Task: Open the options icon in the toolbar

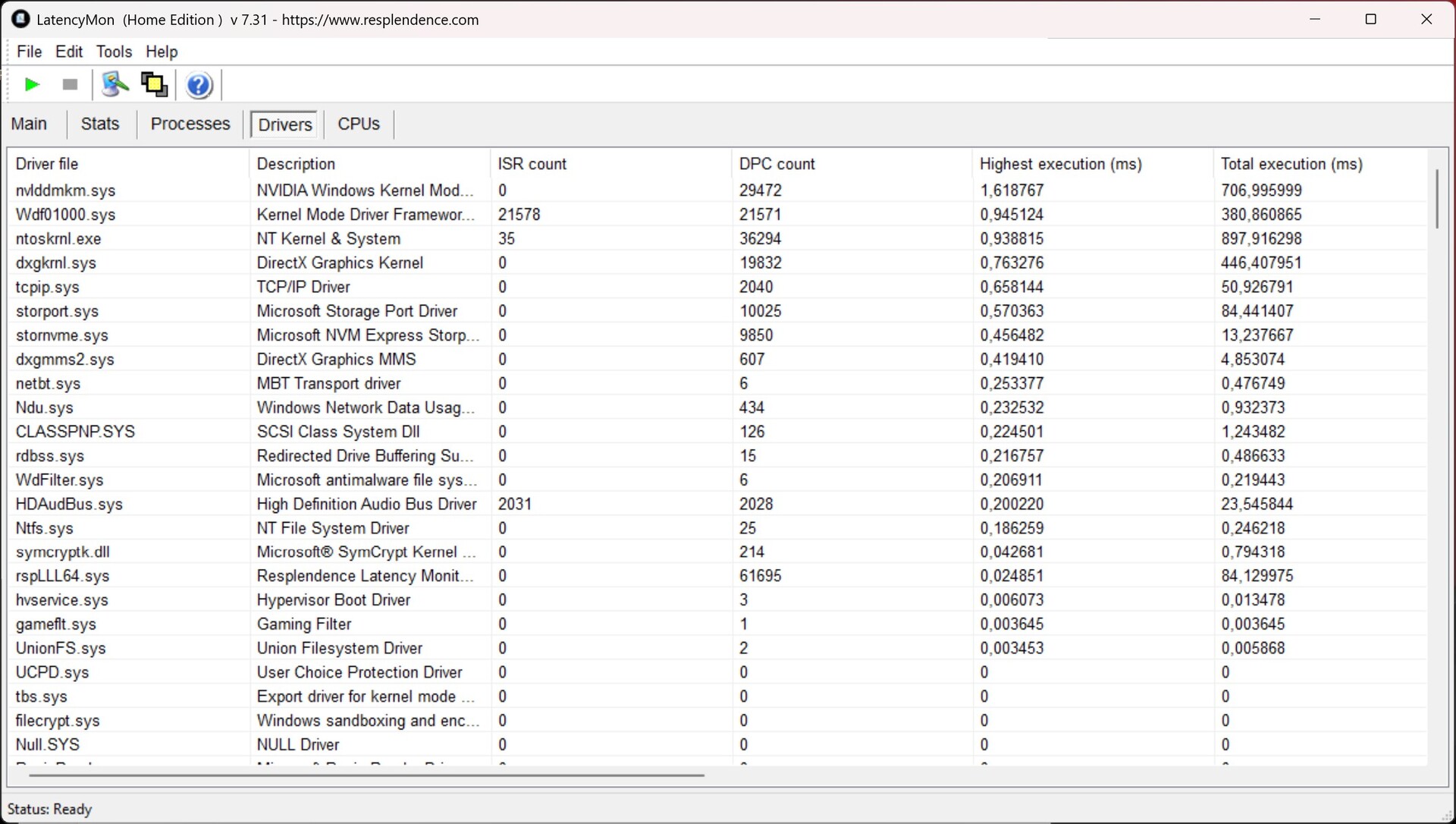Action: (x=115, y=84)
